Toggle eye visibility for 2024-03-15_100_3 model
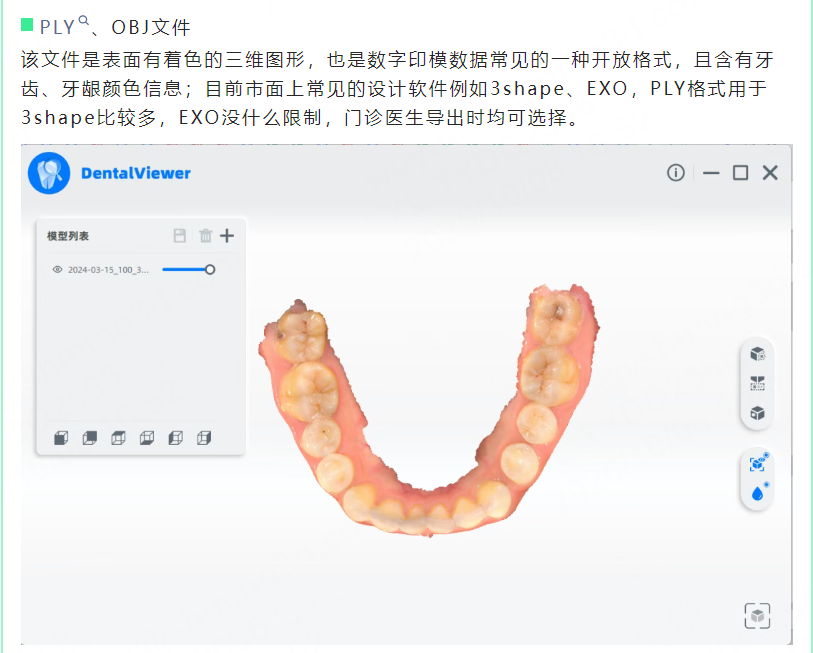The height and width of the screenshot is (653, 813). click(x=58, y=270)
